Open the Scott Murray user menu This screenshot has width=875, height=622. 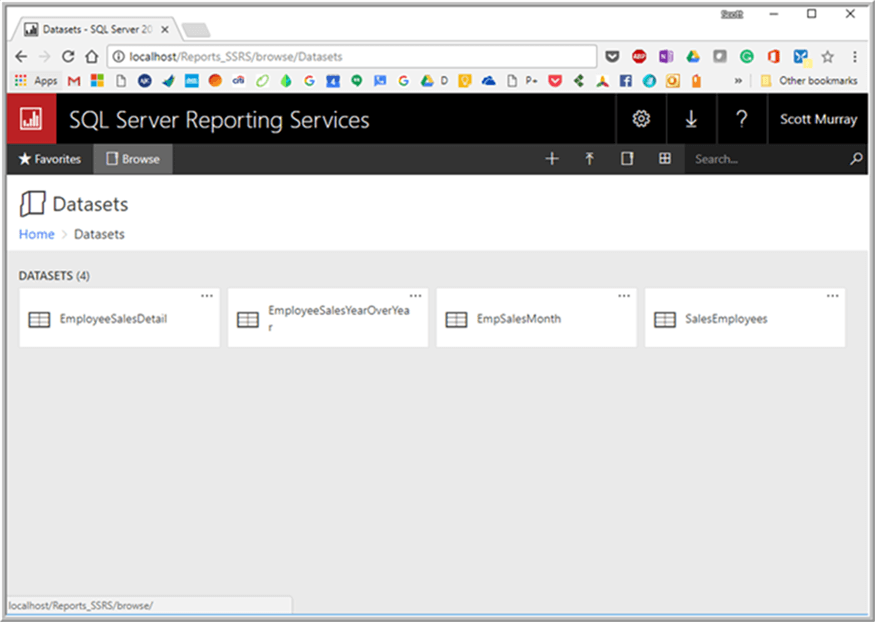(x=818, y=119)
